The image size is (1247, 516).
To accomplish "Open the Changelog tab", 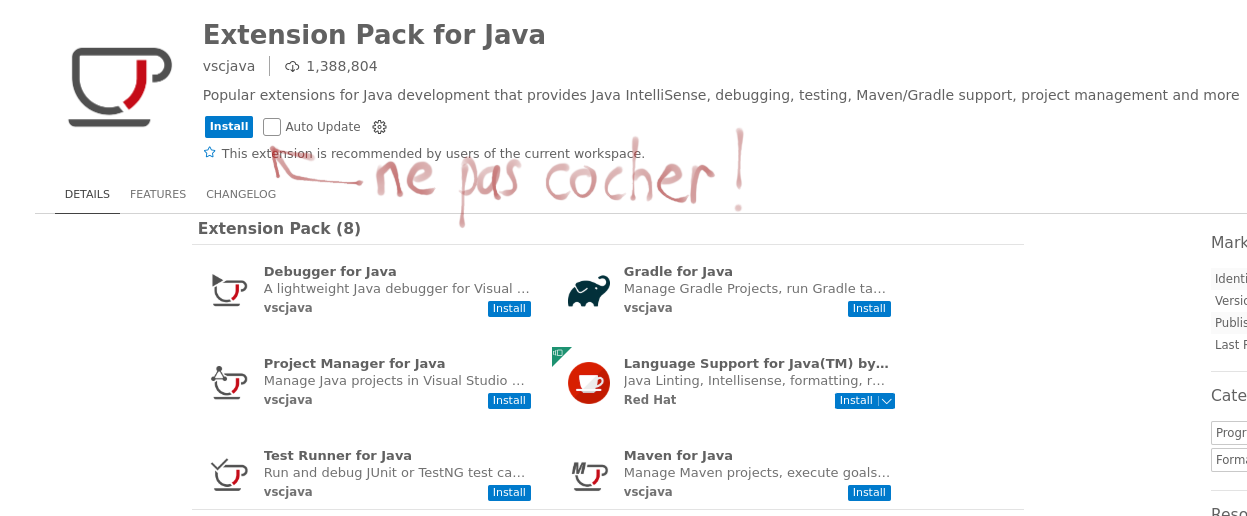I will 241,194.
